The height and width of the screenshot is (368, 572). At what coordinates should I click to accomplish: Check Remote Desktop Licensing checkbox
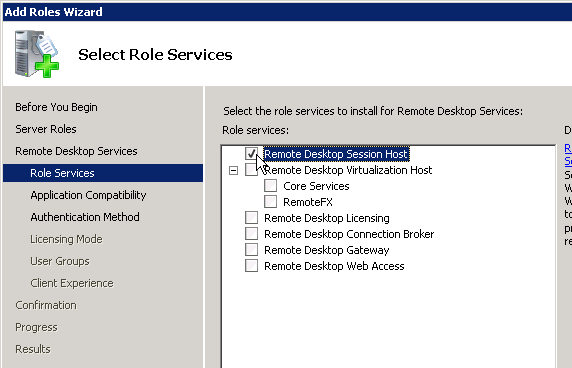click(x=251, y=218)
